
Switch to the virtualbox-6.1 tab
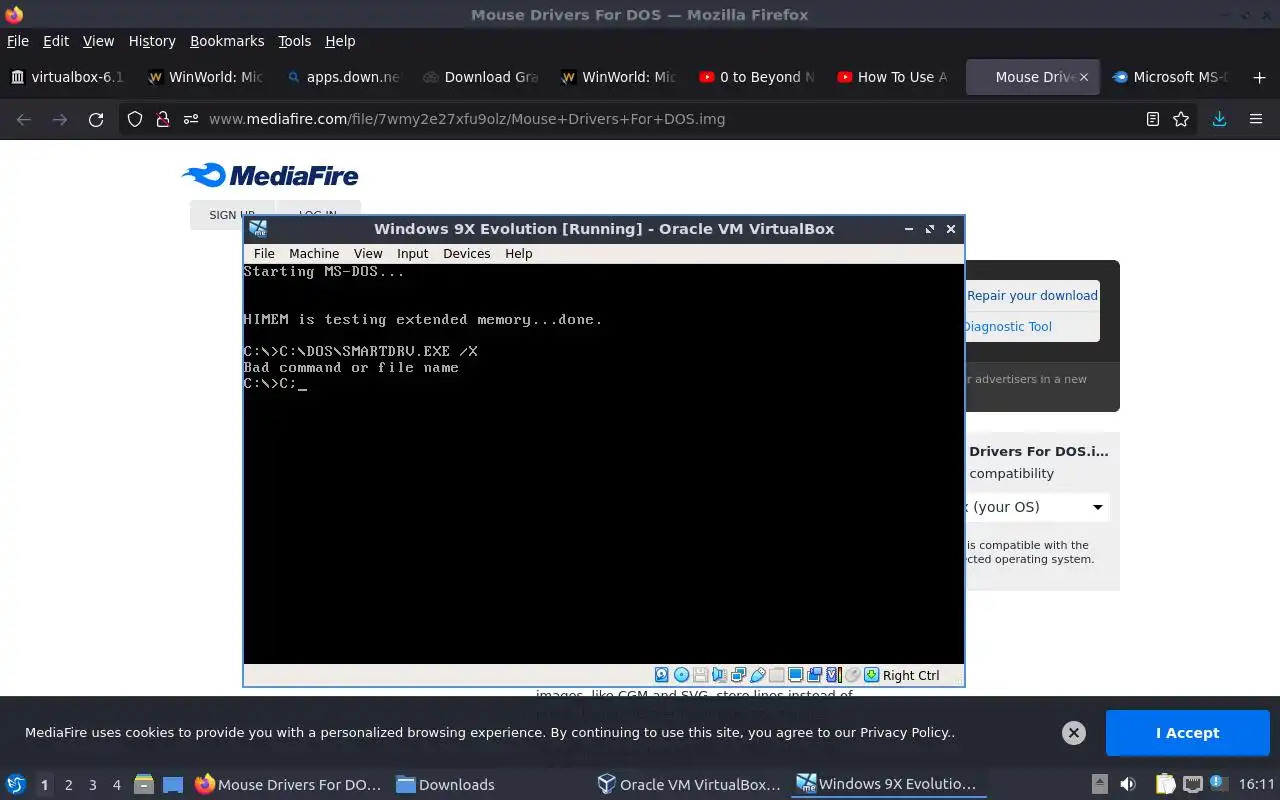(x=67, y=77)
